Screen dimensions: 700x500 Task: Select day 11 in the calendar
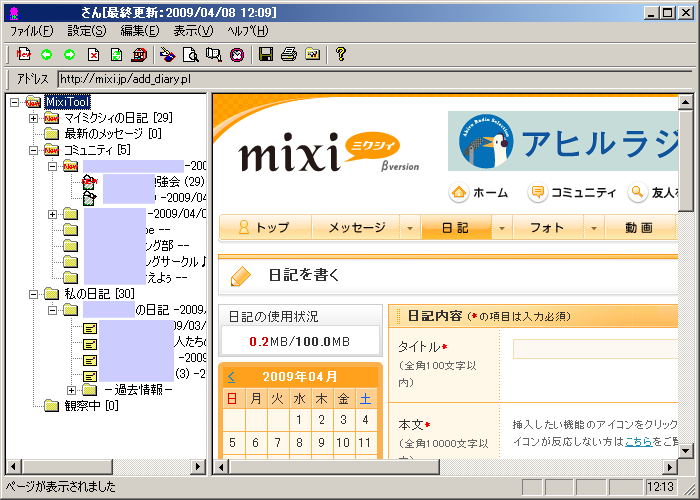[365, 442]
